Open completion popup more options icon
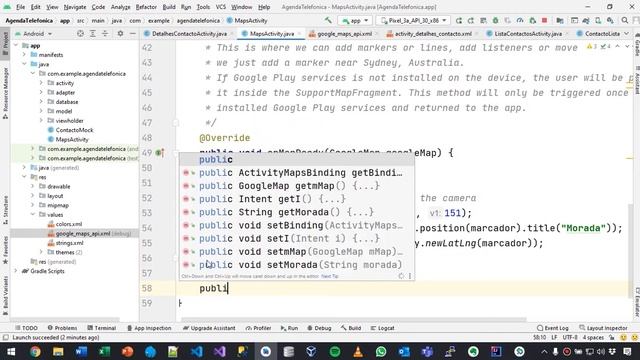640x360 pixels. (x=410, y=276)
